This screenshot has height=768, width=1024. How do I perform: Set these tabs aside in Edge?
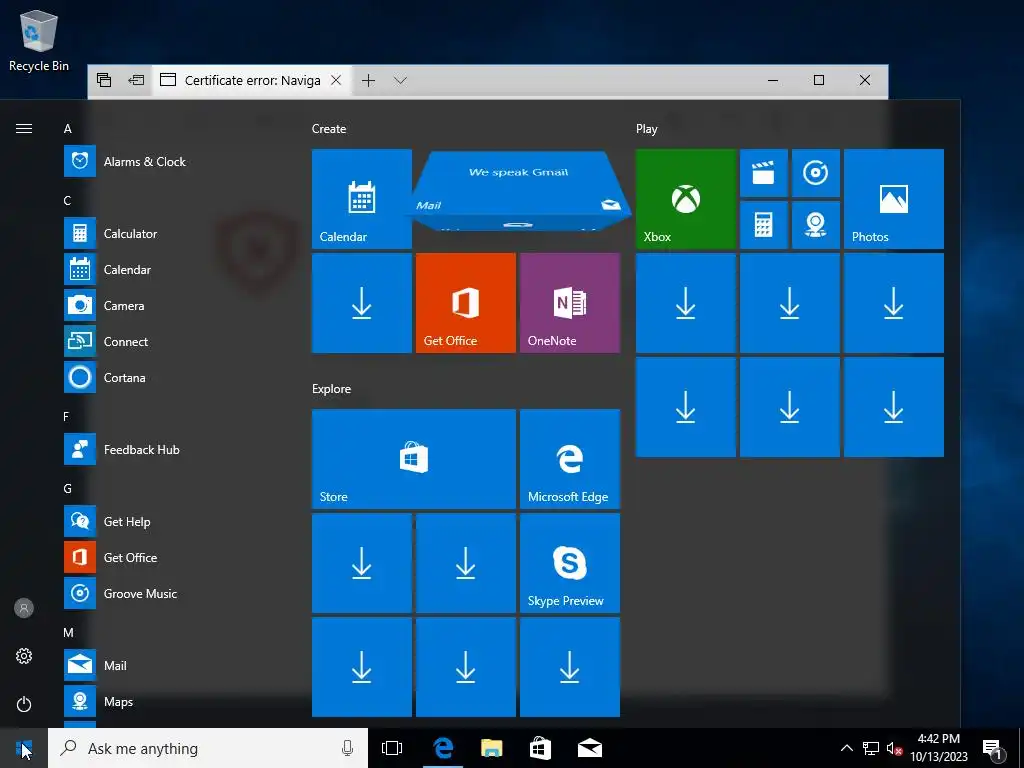[136, 80]
